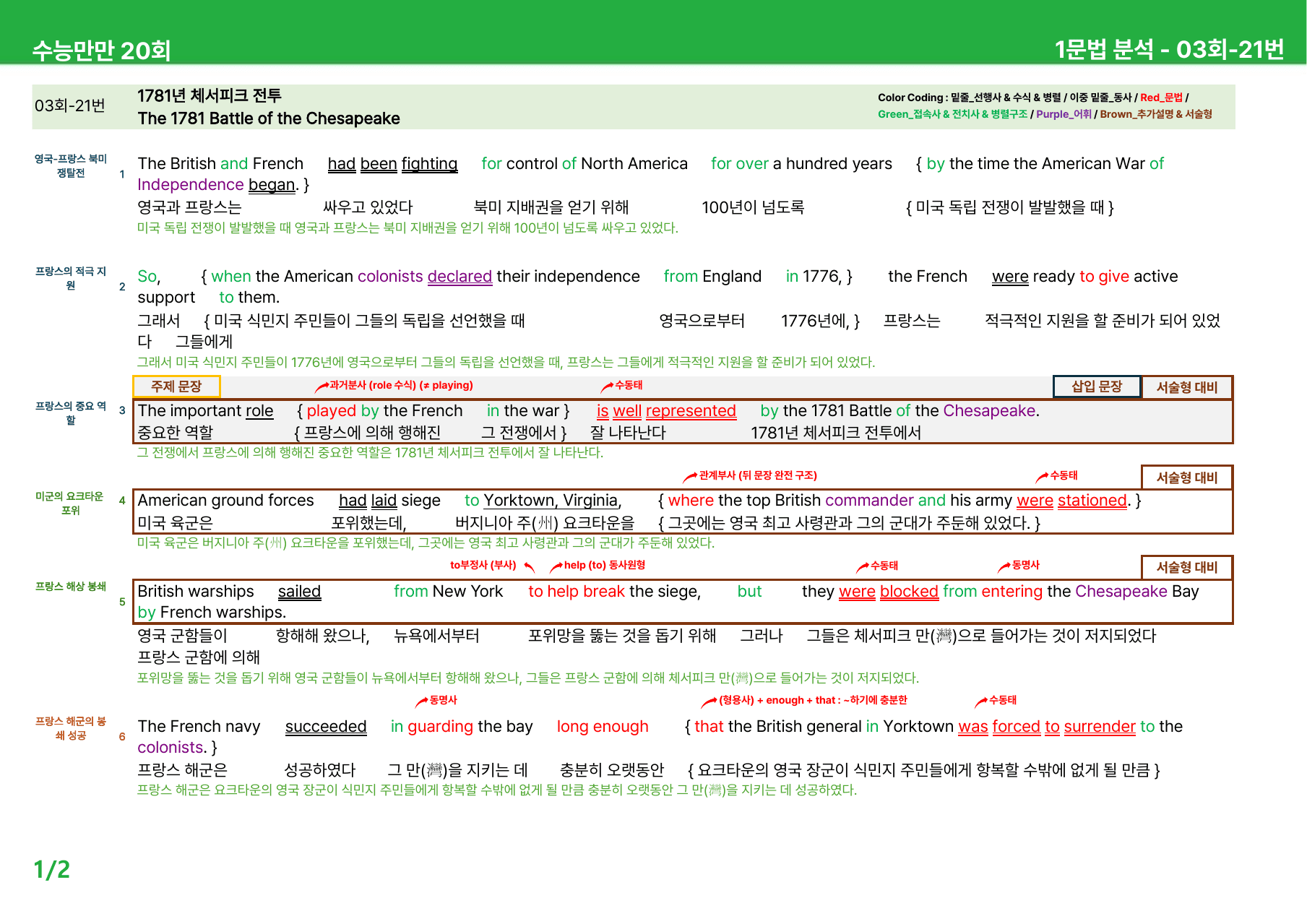Click the green translation beginning '프랑스 해군은 요크타운의'
The width and height of the screenshot is (1307, 924).
(x=496, y=790)
